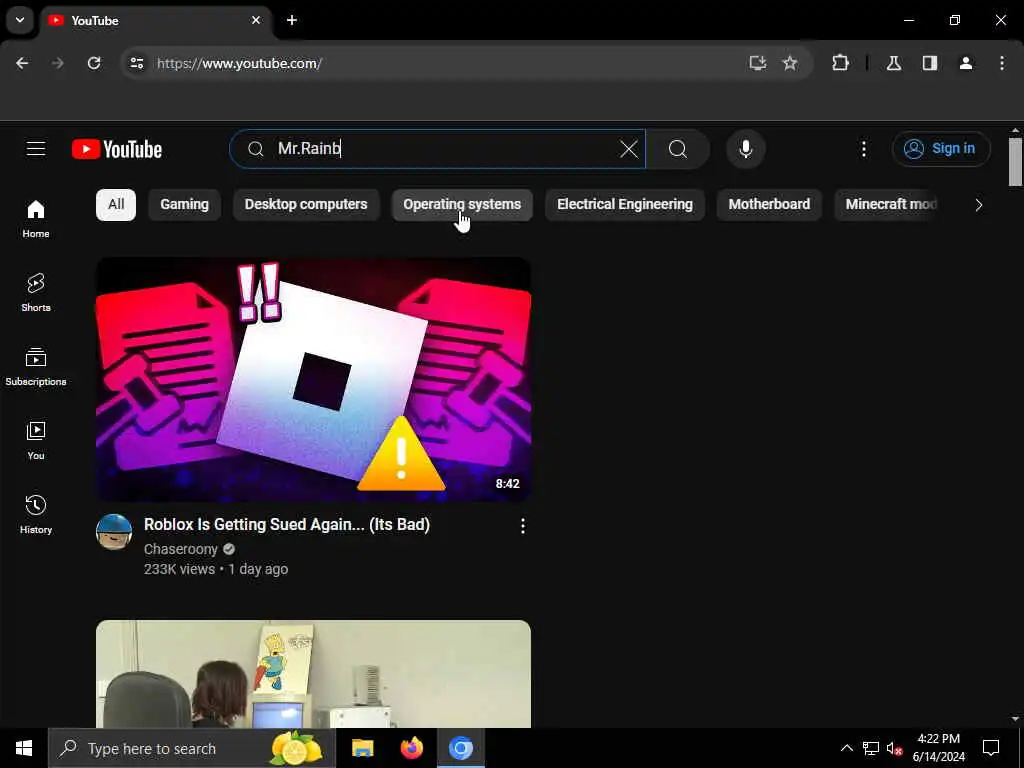Go back in browser
Screen dimensions: 1024x768
pos(22,63)
